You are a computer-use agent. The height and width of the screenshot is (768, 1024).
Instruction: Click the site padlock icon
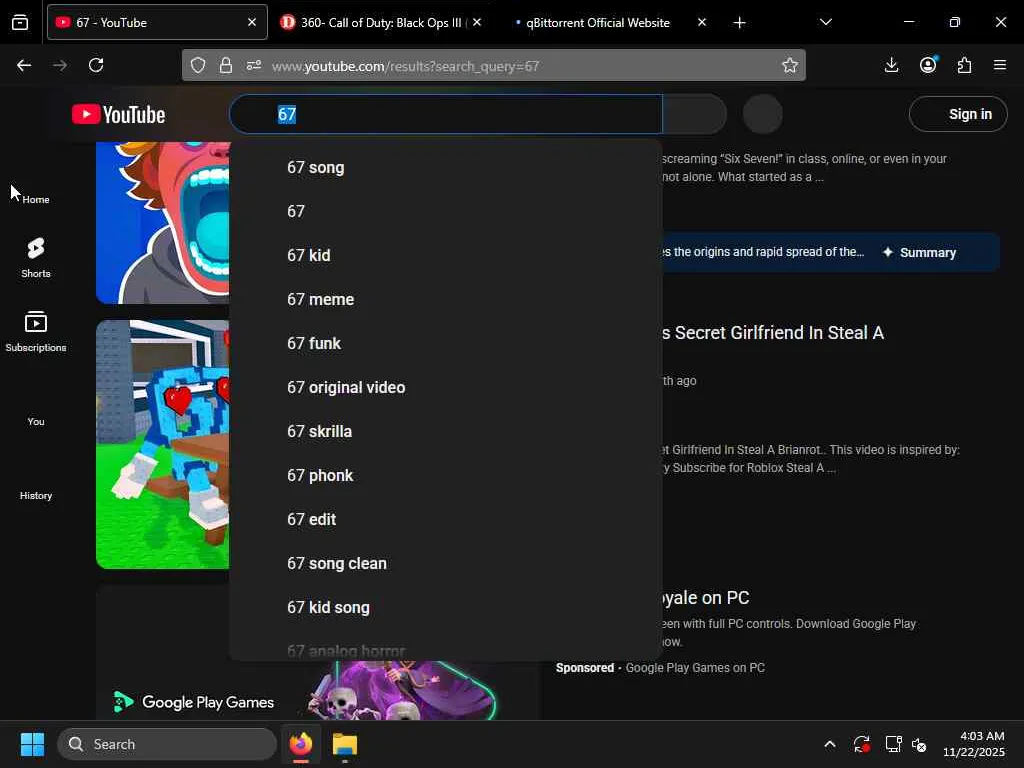click(226, 65)
